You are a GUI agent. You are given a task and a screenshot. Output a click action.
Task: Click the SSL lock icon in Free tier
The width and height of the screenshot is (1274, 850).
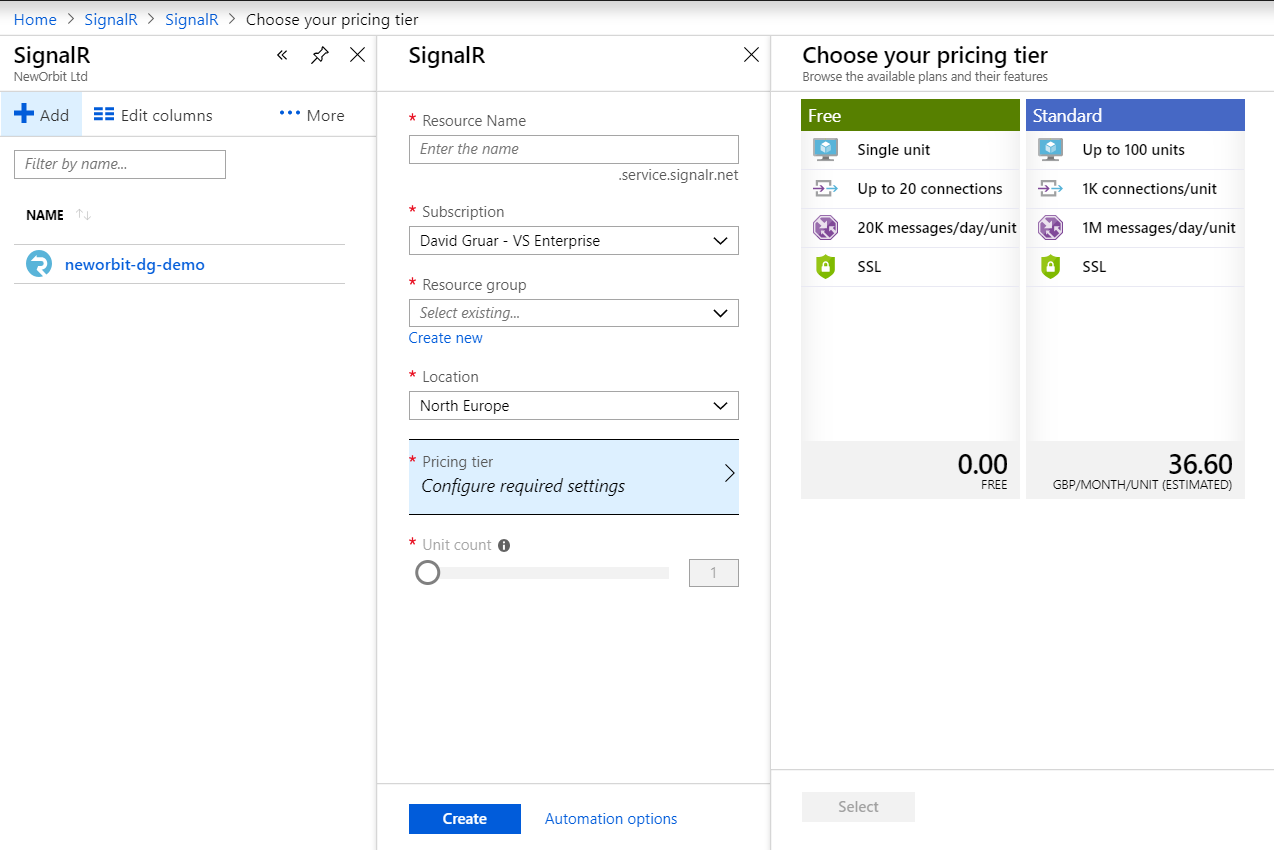825,267
